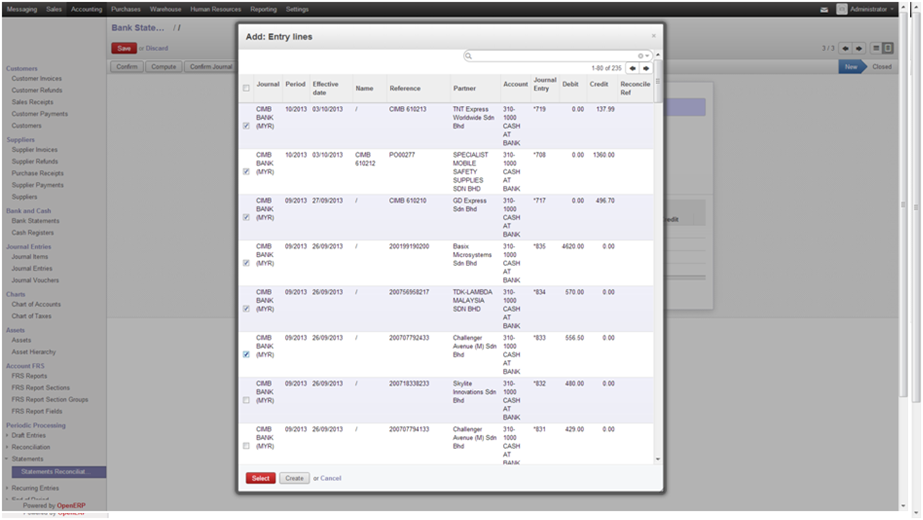Screen dimensions: 923x520
Task: Open Asset Hierarchy in sidebar
Action: coord(34,352)
